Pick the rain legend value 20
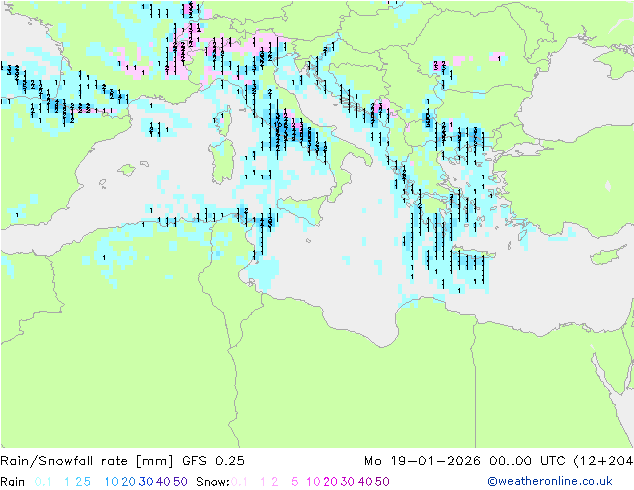The image size is (634, 490). coord(129,482)
